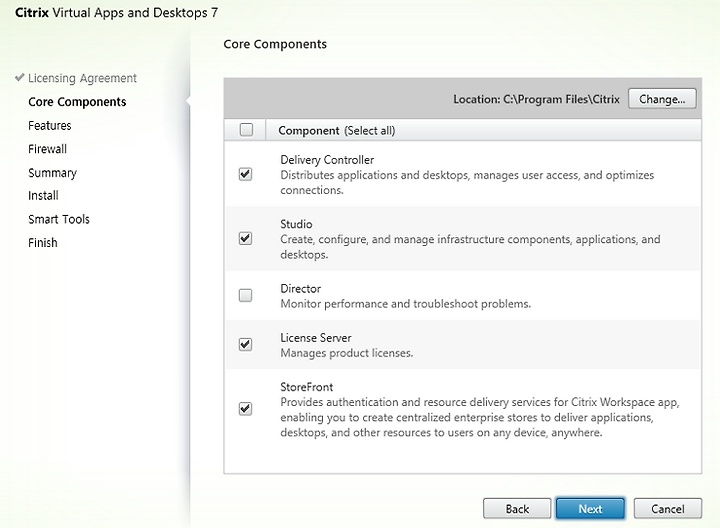720x528 pixels.
Task: Select the Firewall step in sidebar
Action: (x=47, y=149)
